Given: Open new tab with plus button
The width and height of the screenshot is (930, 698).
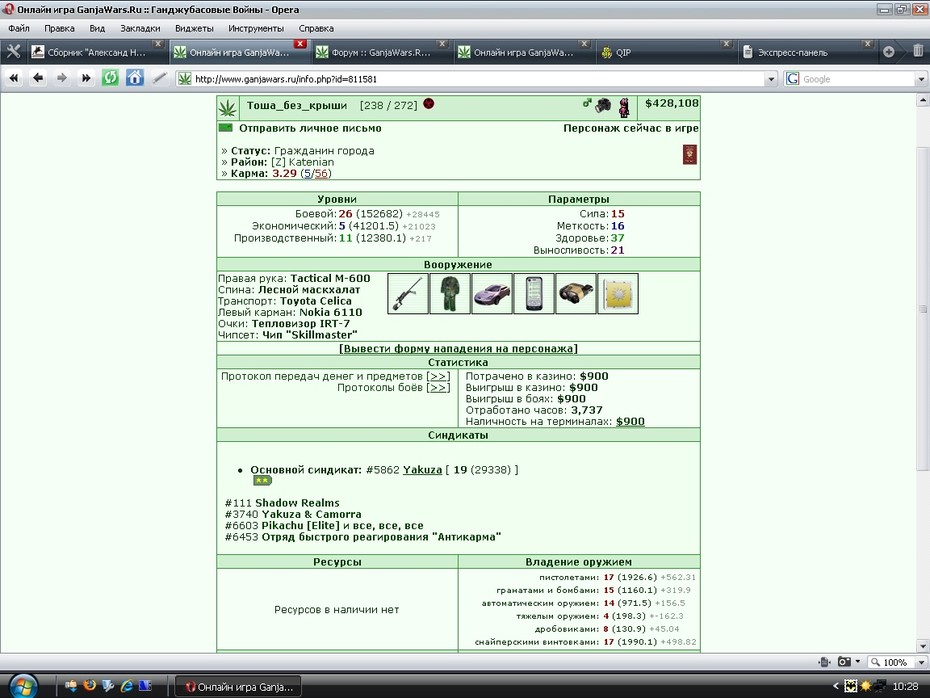Looking at the screenshot, I should 888,52.
